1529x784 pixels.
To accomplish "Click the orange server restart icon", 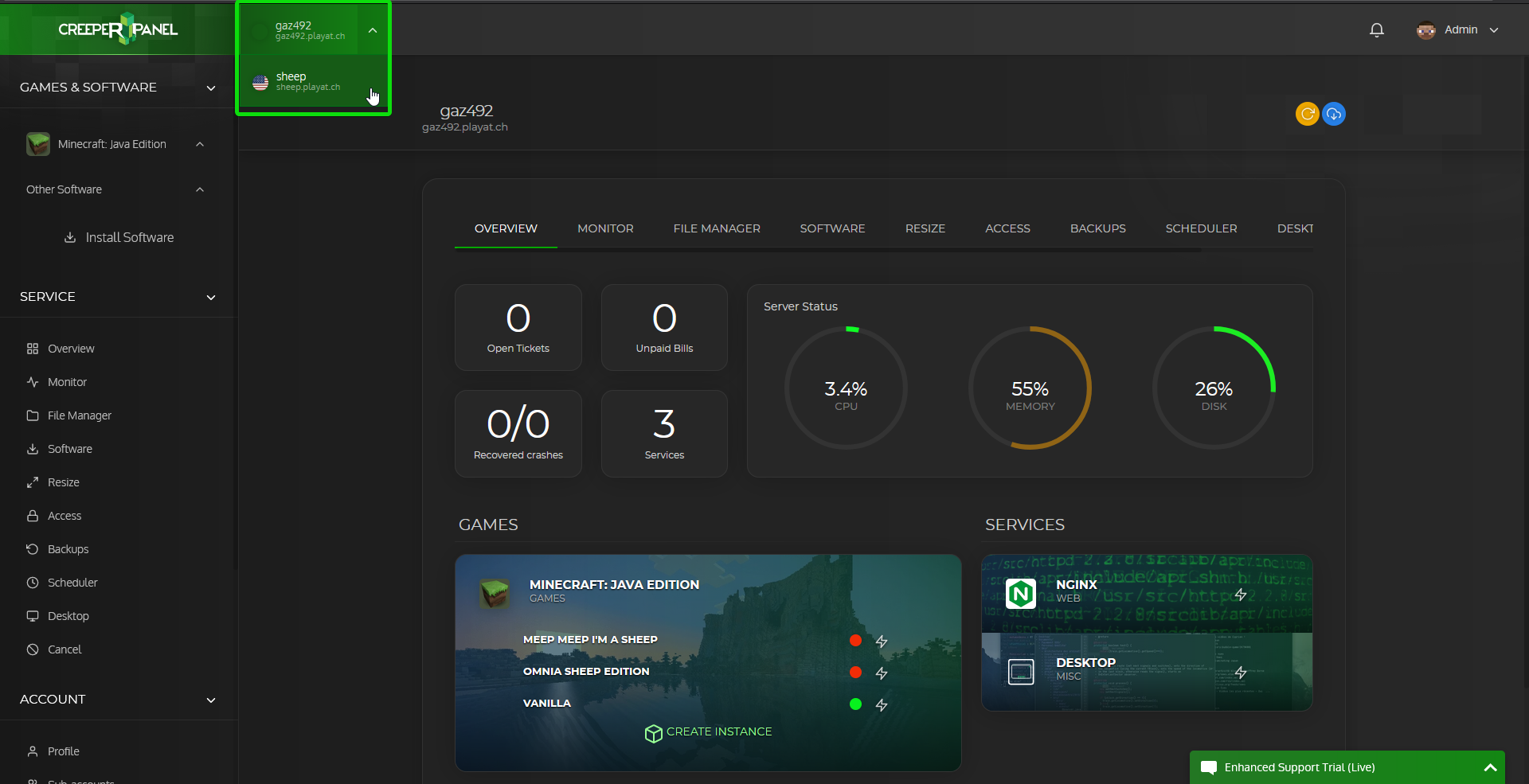I will click(x=1307, y=114).
